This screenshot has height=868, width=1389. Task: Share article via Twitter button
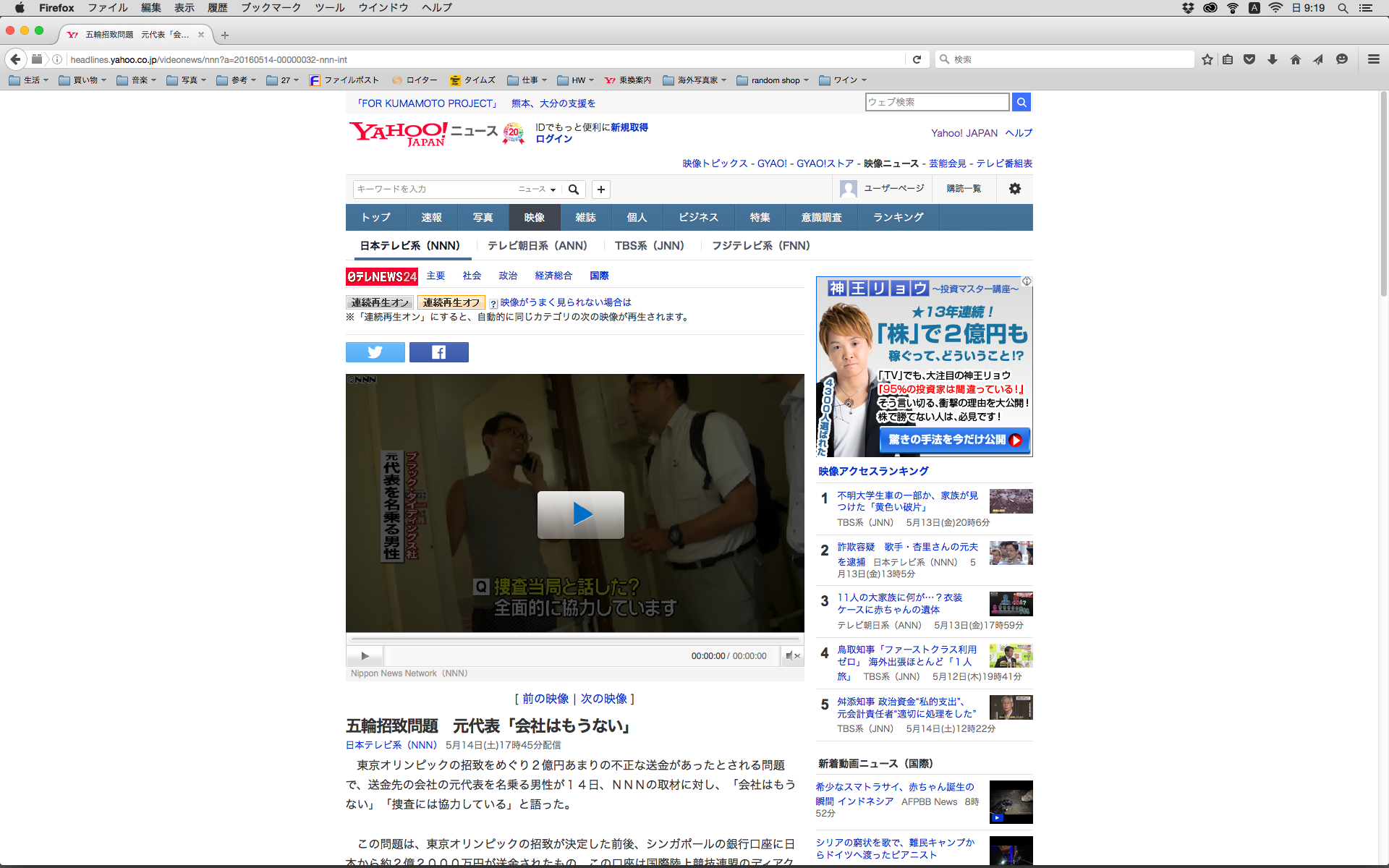coord(375,352)
